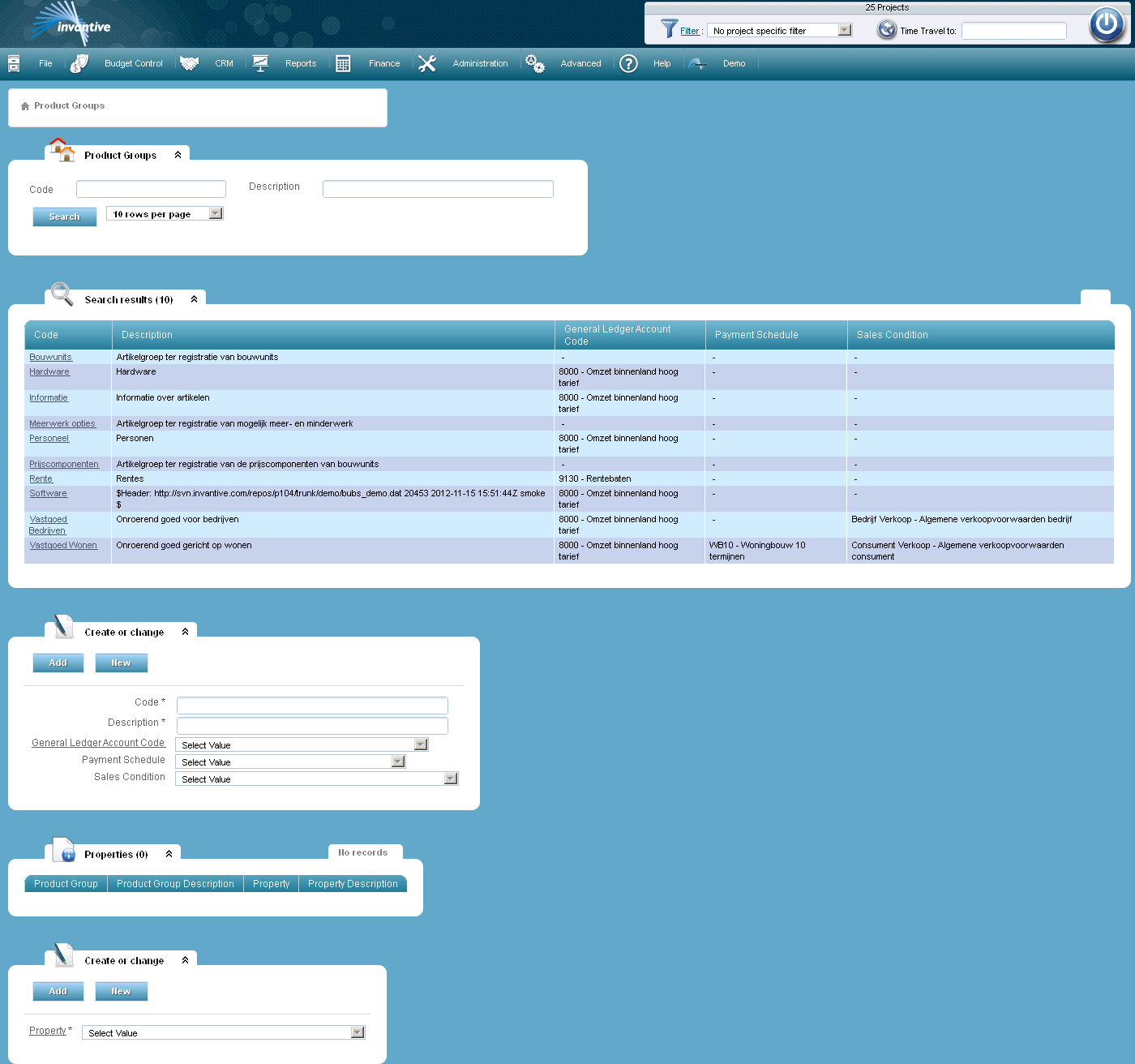Open the Finance menu
This screenshot has width=1135, height=1064.
[x=384, y=63]
